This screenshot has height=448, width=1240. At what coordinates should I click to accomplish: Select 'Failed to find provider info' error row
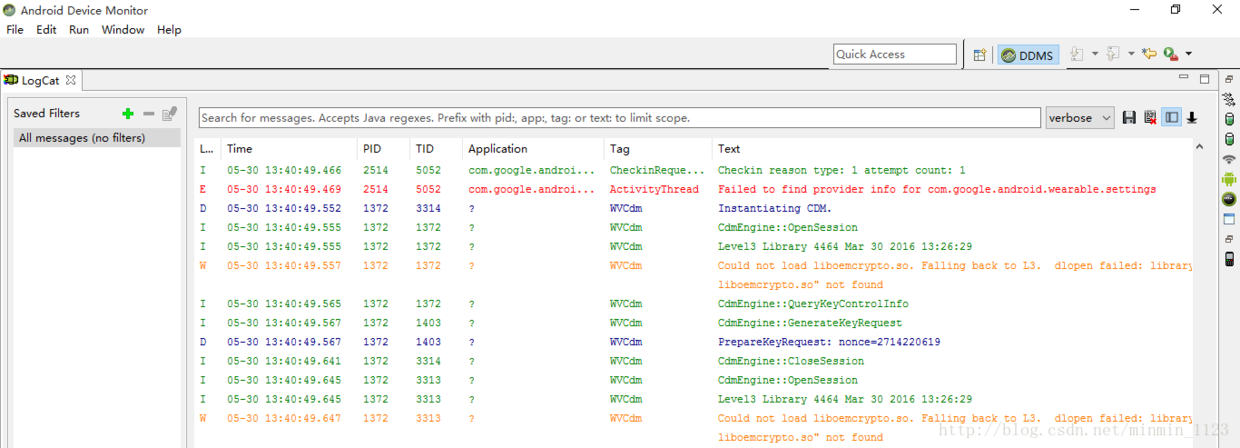click(694, 189)
